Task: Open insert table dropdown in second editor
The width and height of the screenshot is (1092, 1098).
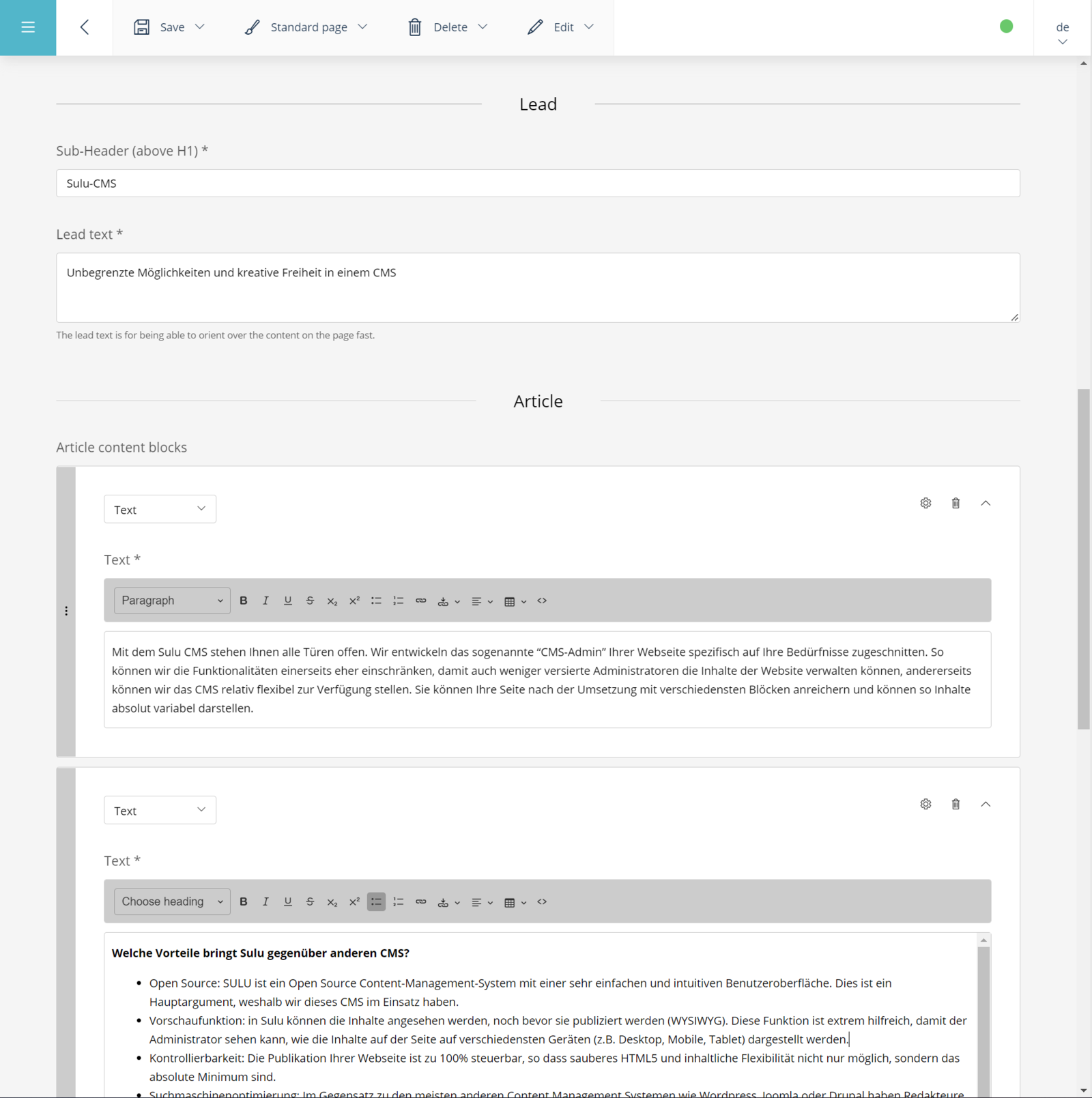Action: click(515, 902)
